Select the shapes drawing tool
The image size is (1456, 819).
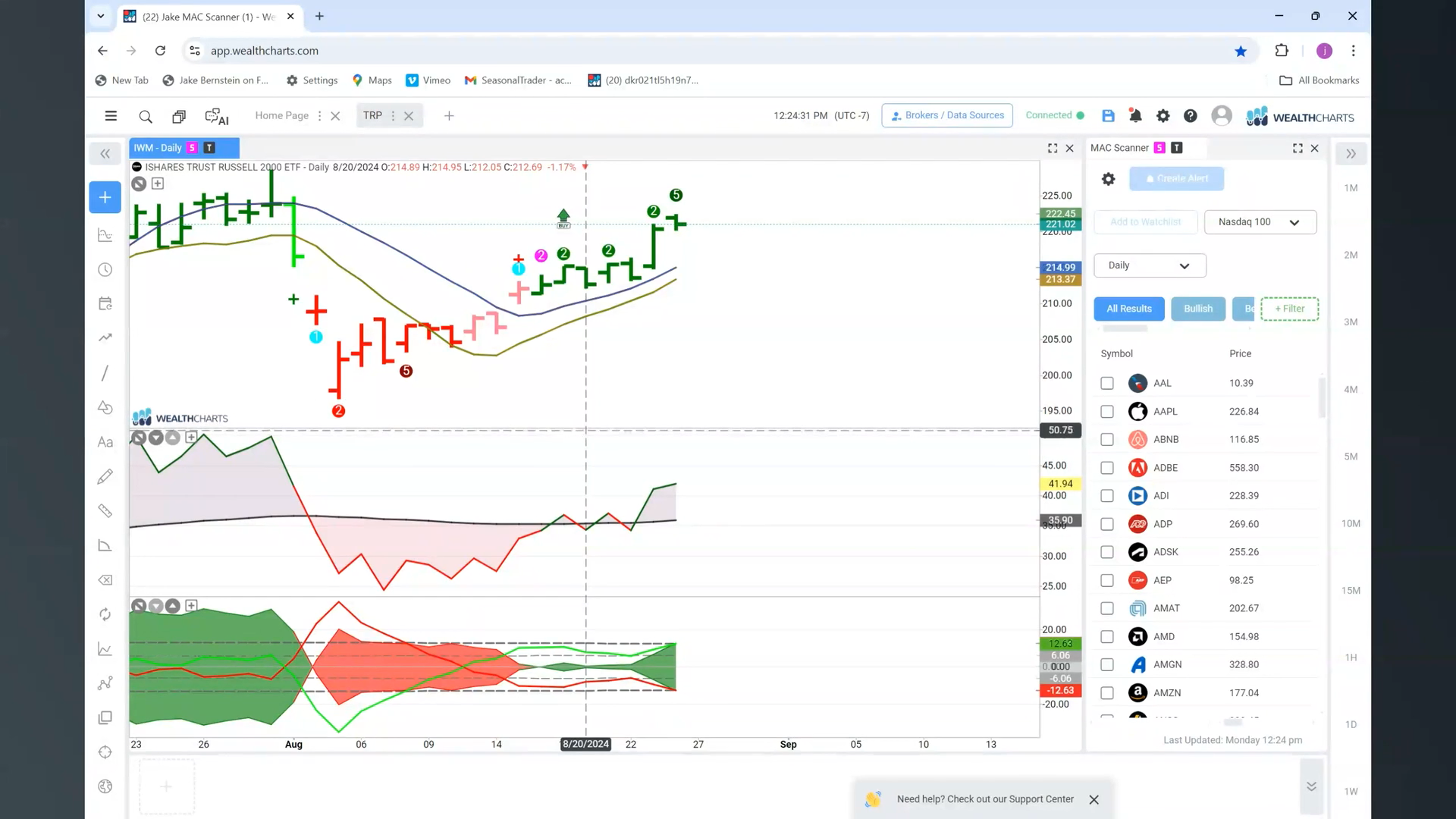pos(105,407)
